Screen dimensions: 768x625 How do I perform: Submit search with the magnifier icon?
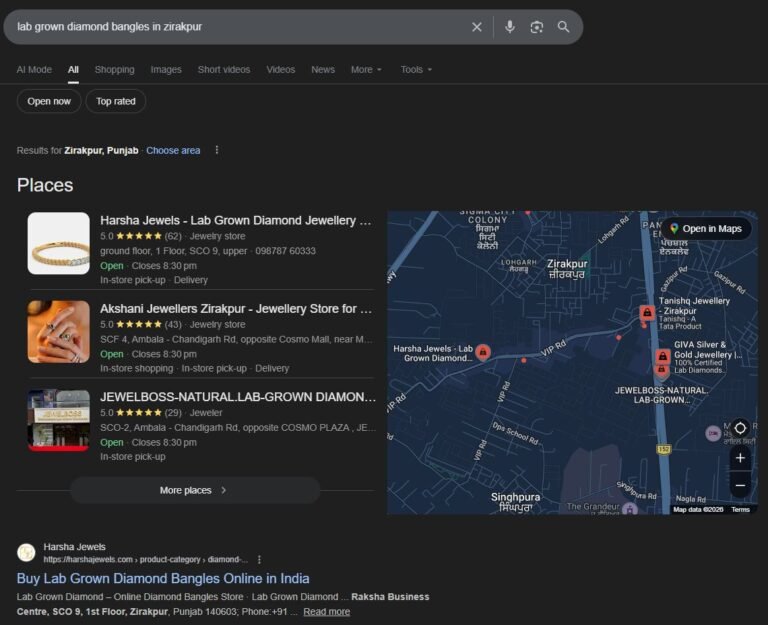pos(563,27)
